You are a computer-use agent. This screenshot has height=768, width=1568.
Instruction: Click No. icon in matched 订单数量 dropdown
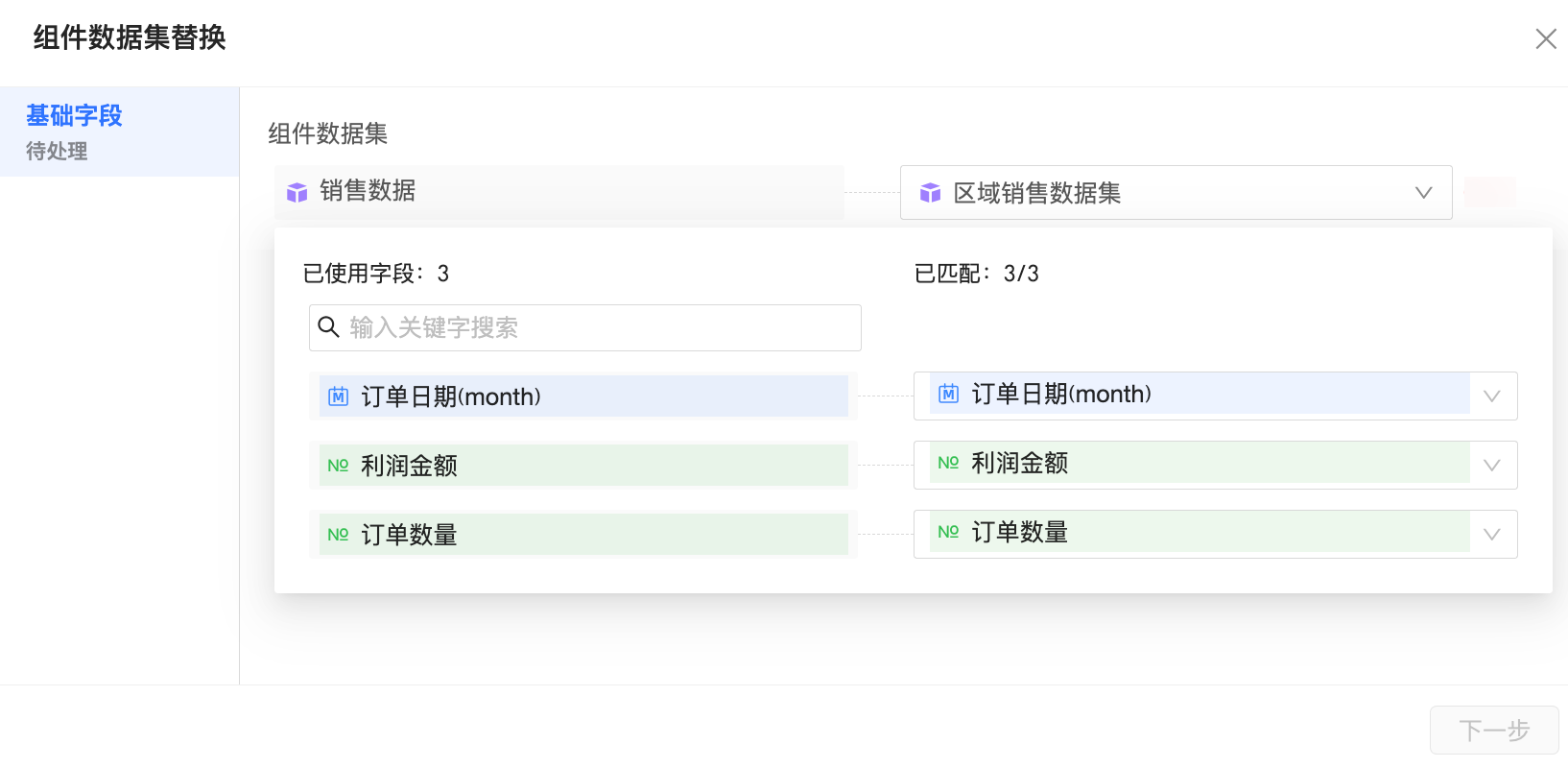(x=948, y=532)
